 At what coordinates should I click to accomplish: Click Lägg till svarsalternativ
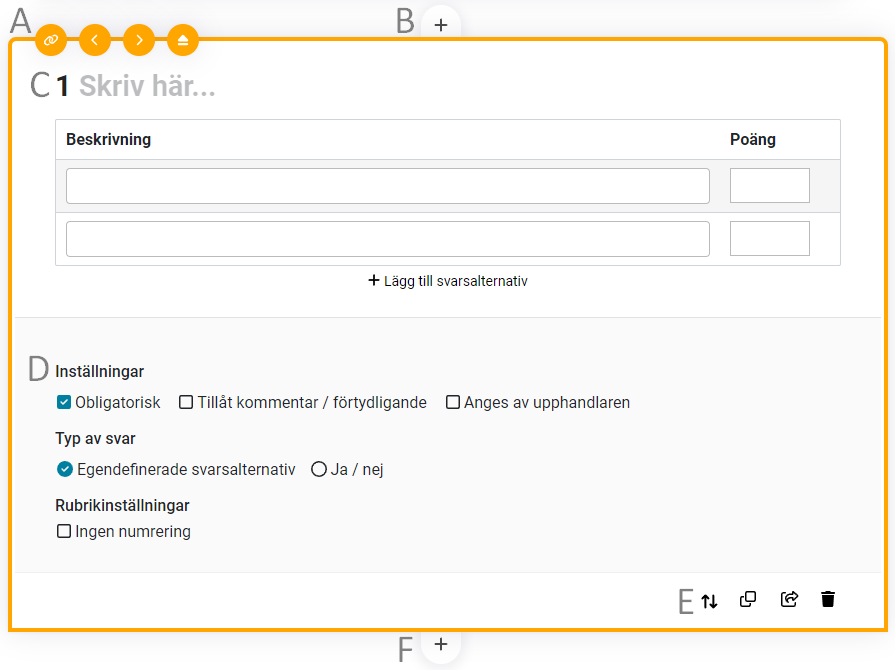pyautogui.click(x=448, y=281)
